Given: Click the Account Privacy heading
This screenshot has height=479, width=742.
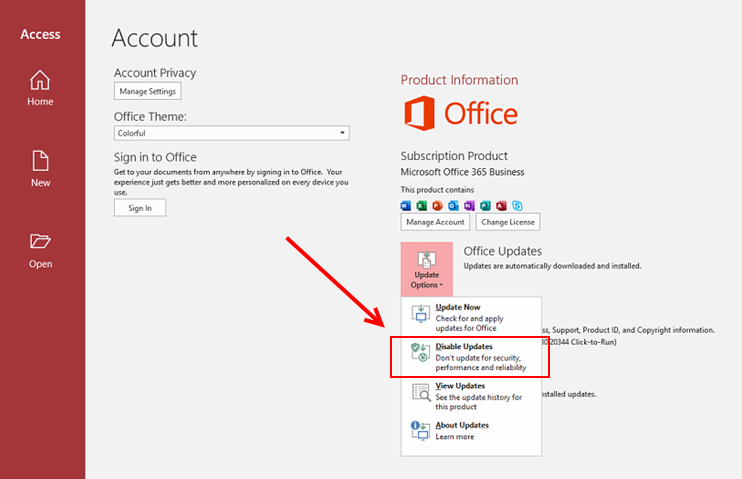Looking at the screenshot, I should [x=155, y=73].
